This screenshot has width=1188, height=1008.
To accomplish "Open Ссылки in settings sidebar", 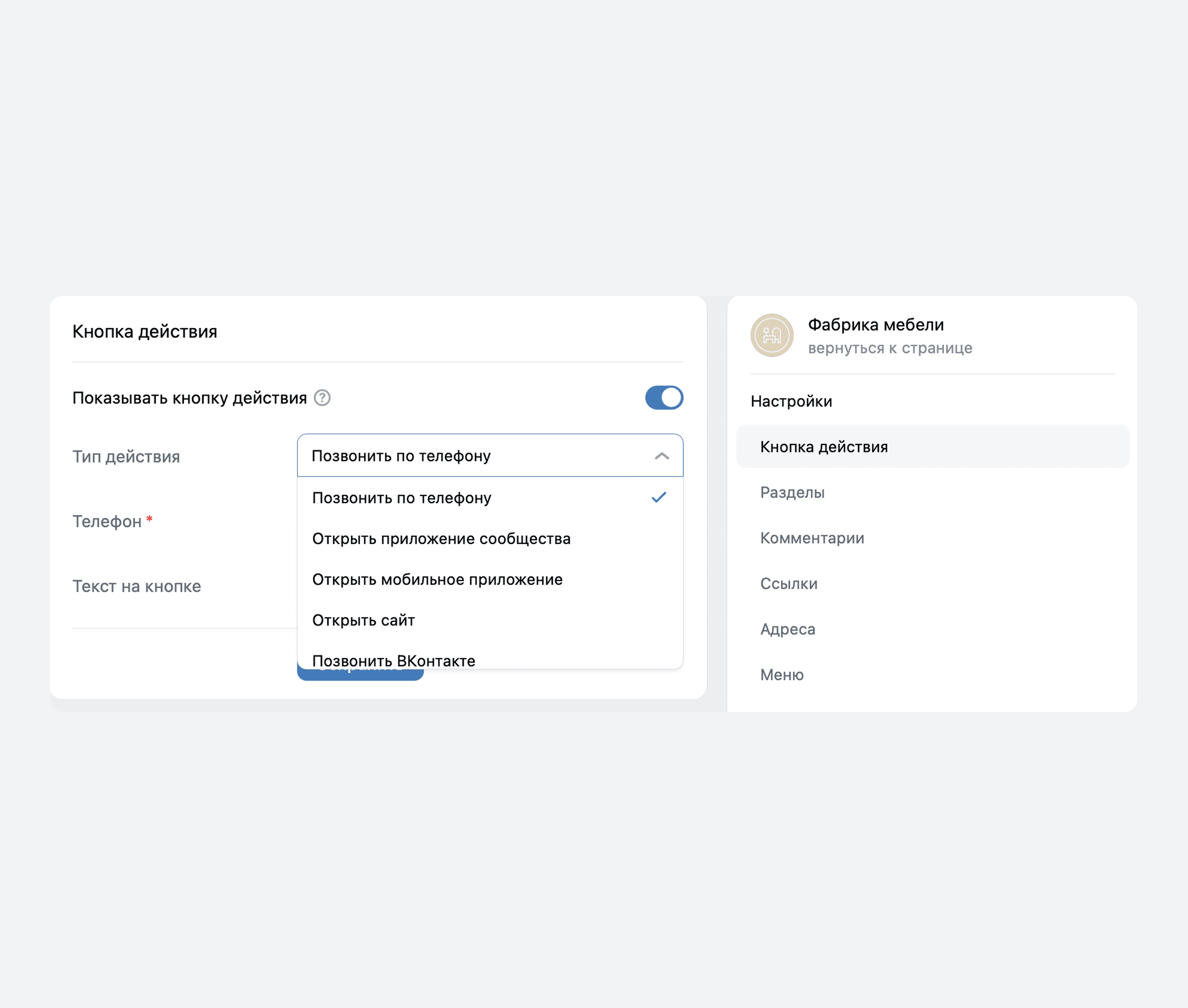I will pyautogui.click(x=933, y=584).
